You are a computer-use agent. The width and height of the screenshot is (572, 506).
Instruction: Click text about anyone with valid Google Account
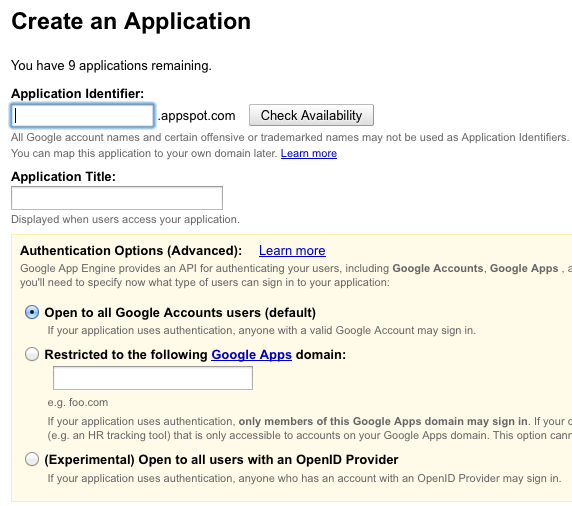pos(262,331)
